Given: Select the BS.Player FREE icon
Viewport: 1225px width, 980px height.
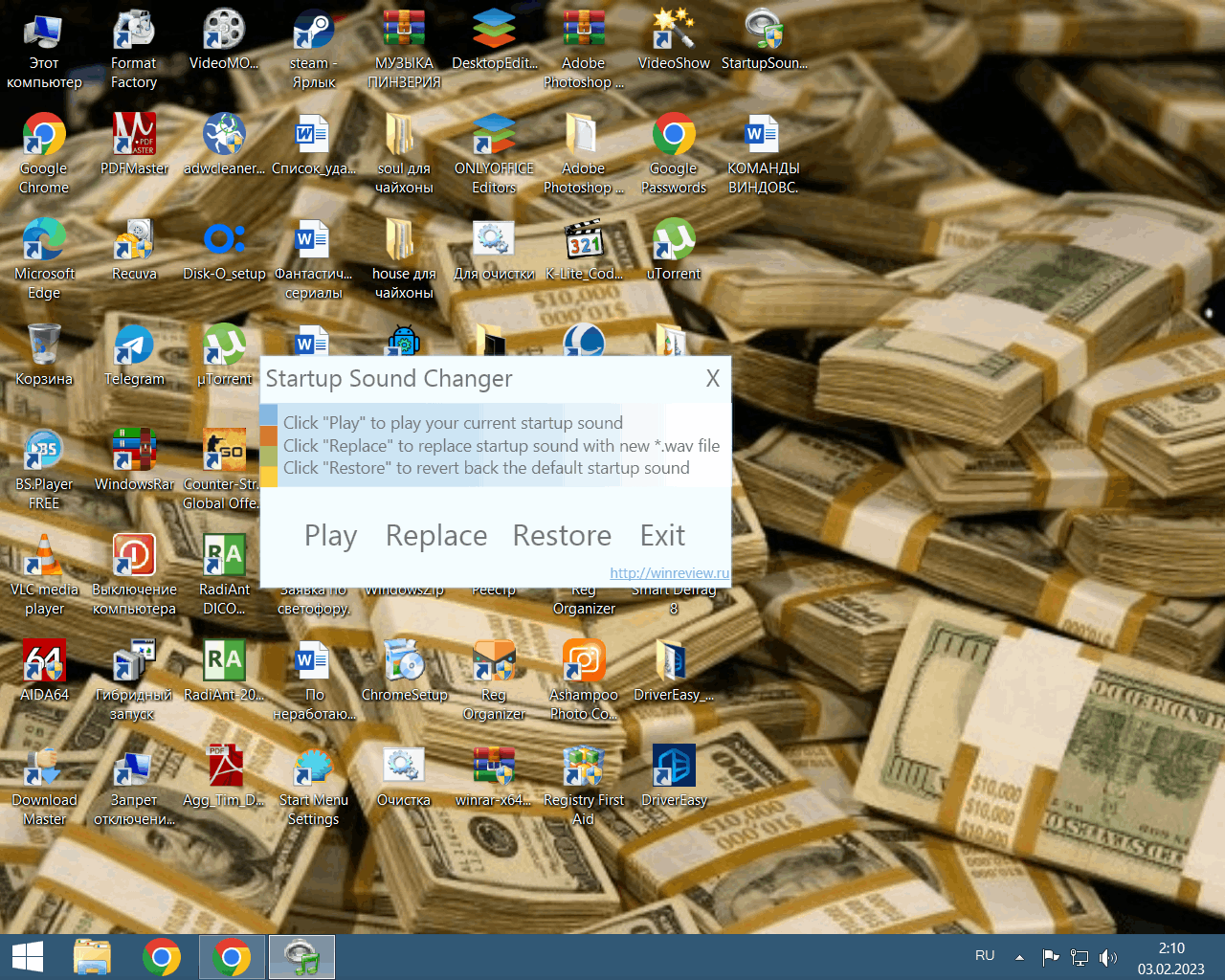Looking at the screenshot, I should 44,471.
